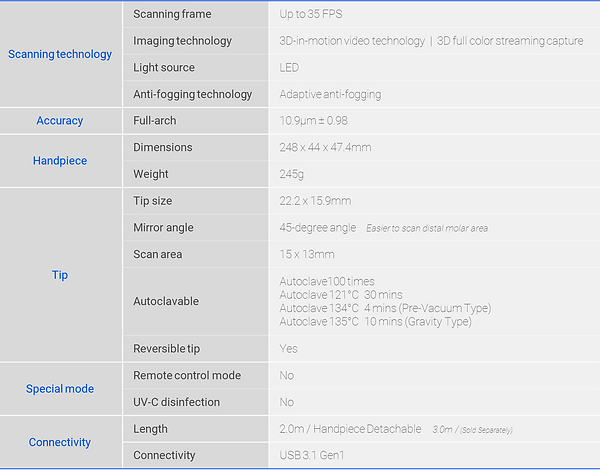Select the Scan area value 15 x 13mm
The height and width of the screenshot is (470, 600).
pos(307,254)
